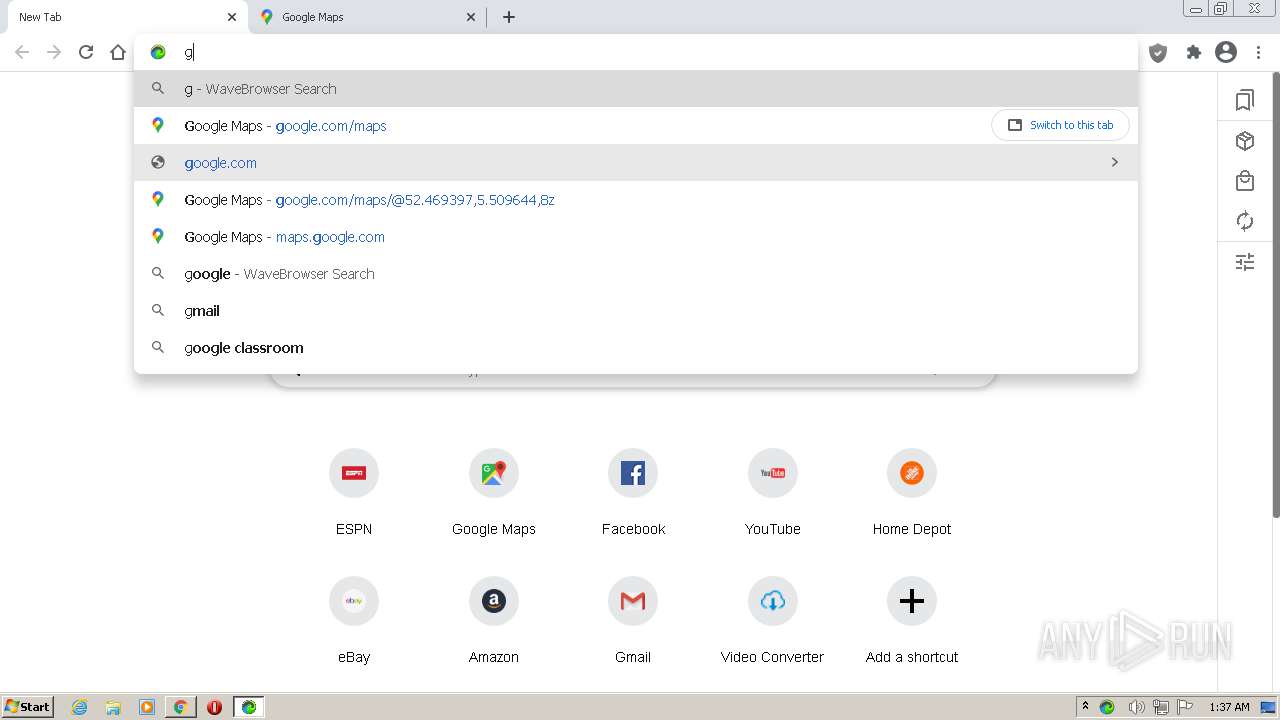This screenshot has width=1280, height=720.
Task: Select the gmail search suggestion
Action: (x=636, y=311)
